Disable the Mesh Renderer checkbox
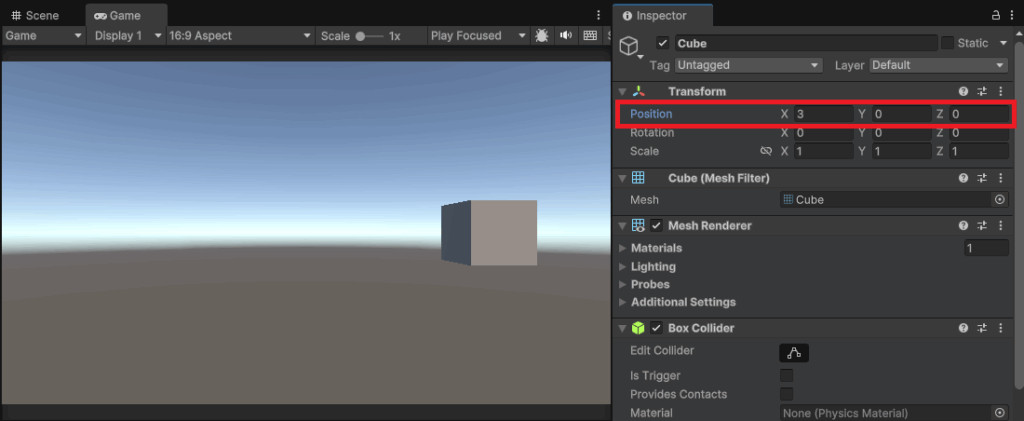 [x=656, y=226]
